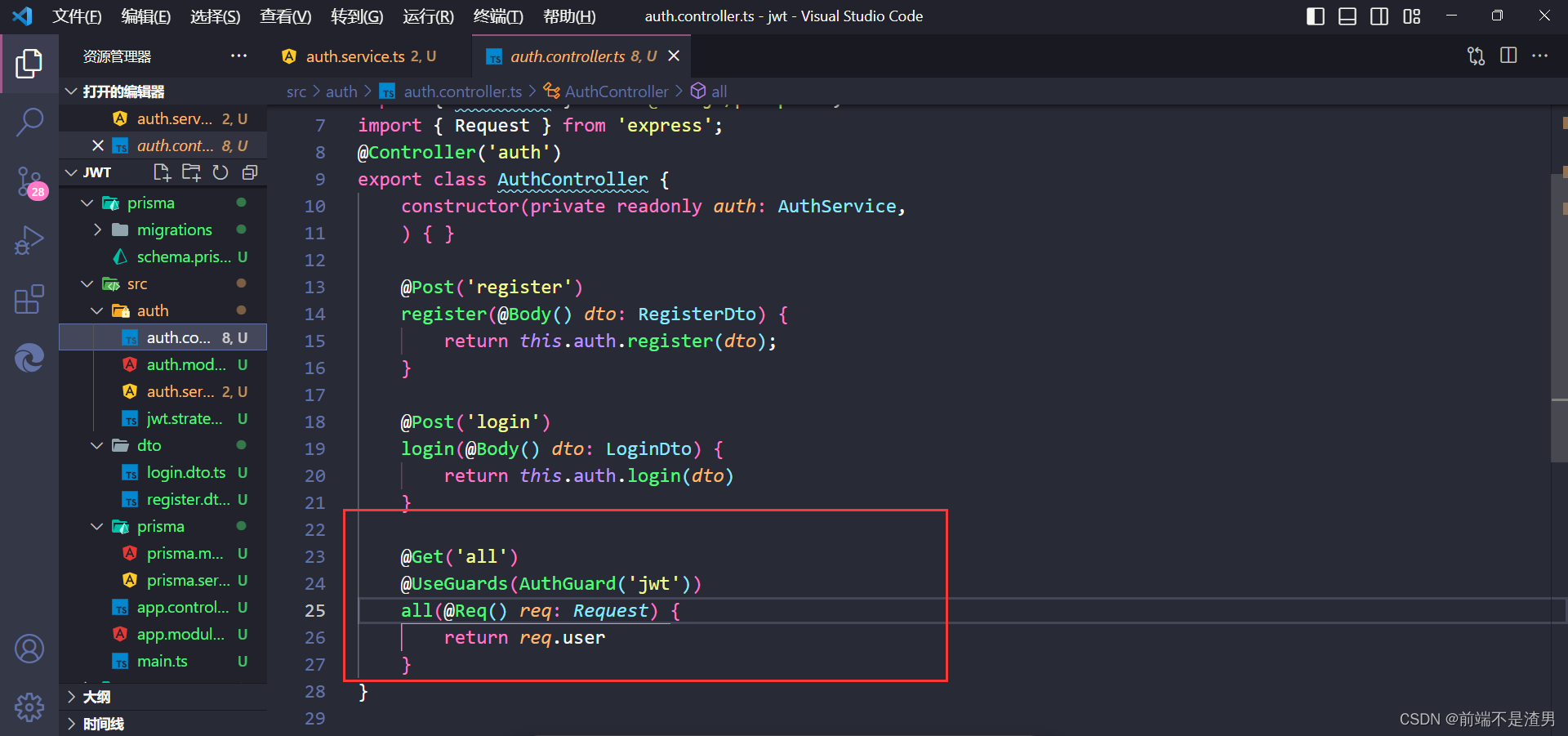The image size is (1568, 736).
Task: Open the Search view in the activity bar
Action: [30, 121]
